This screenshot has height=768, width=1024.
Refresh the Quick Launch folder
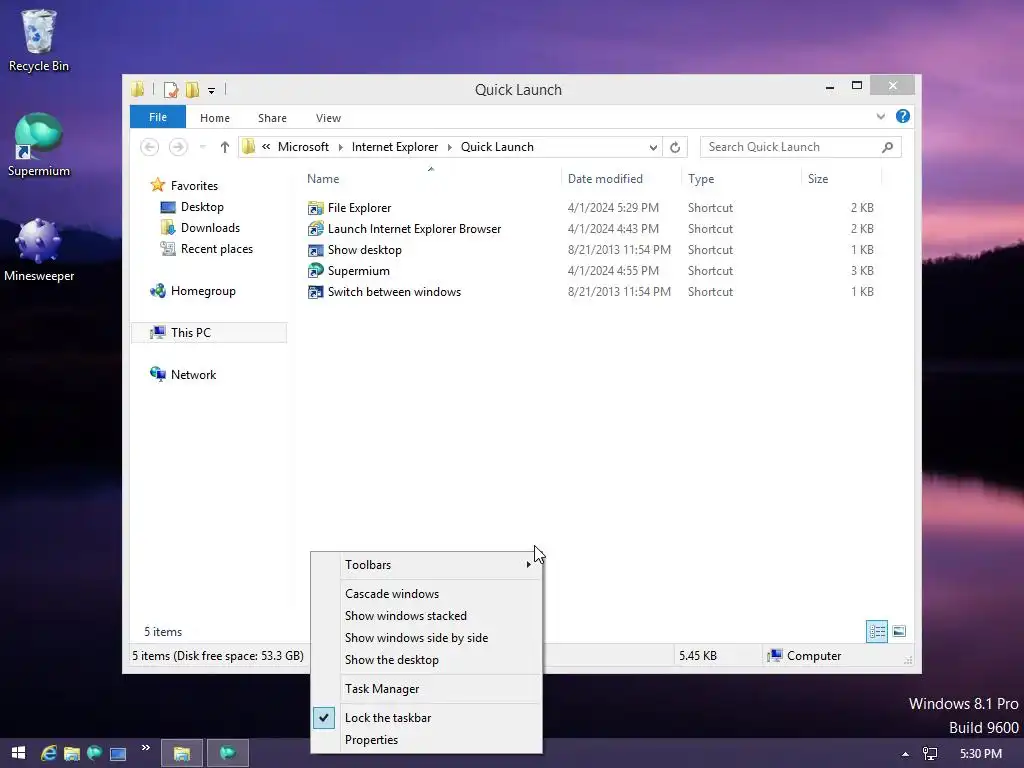(x=675, y=147)
